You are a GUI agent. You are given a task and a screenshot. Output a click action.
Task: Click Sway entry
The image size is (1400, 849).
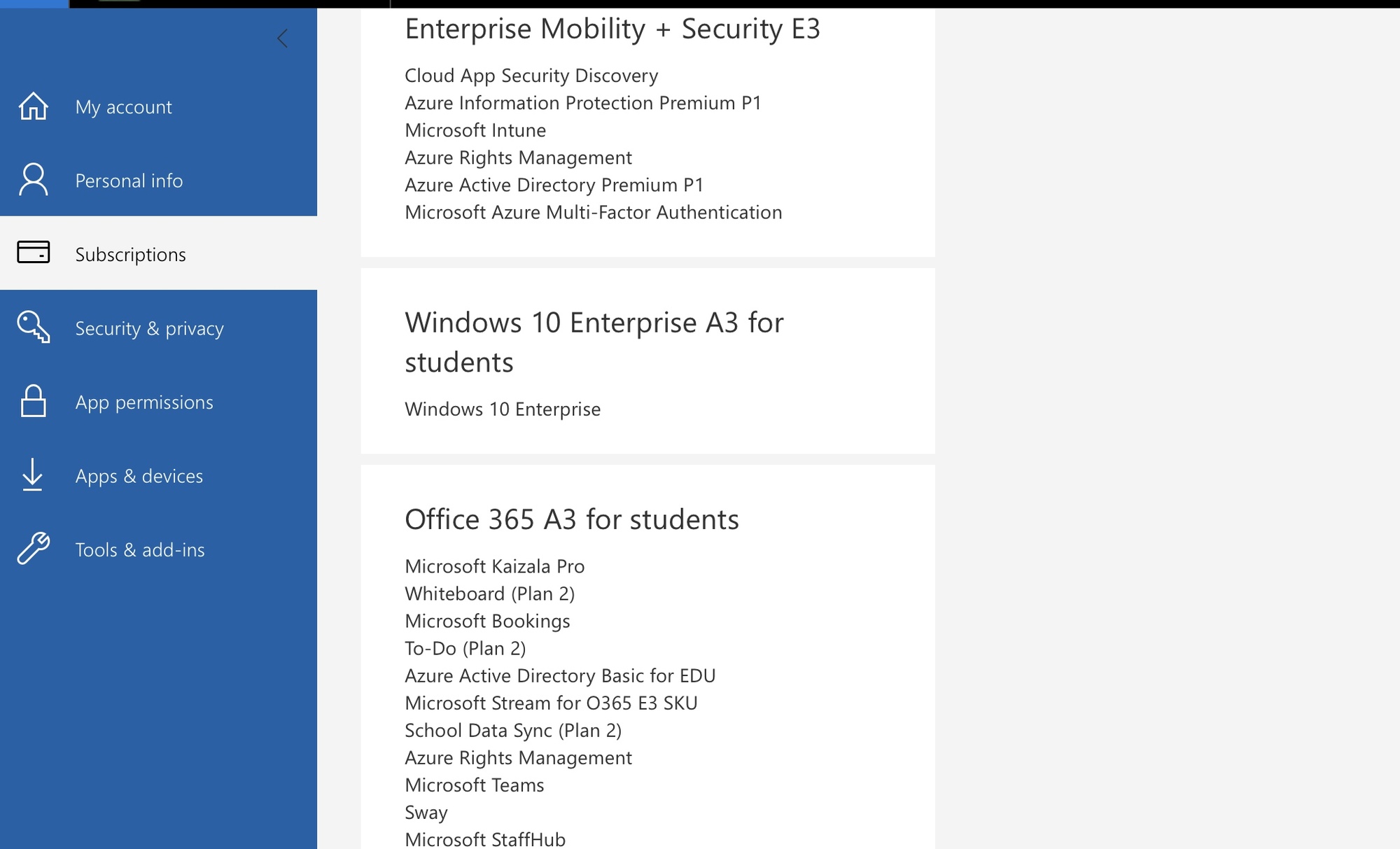(426, 813)
